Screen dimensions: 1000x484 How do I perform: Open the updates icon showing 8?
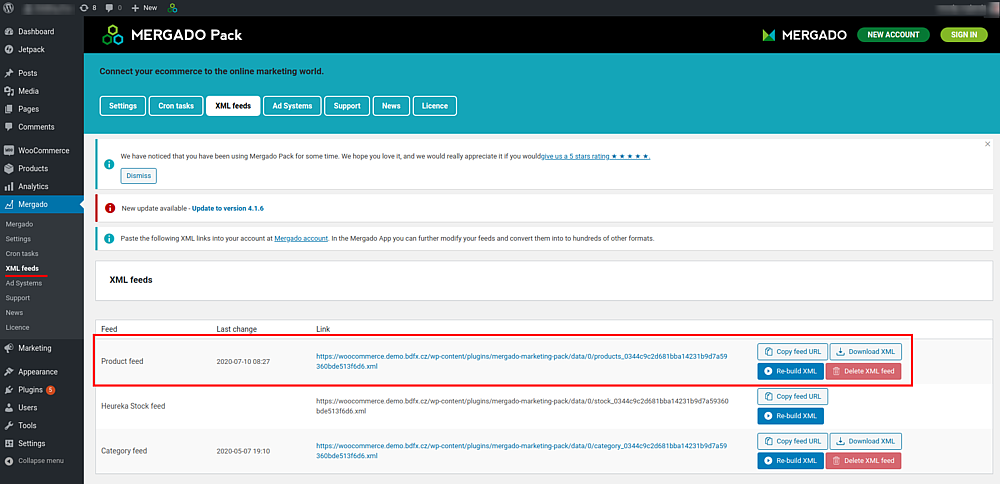[x=89, y=8]
